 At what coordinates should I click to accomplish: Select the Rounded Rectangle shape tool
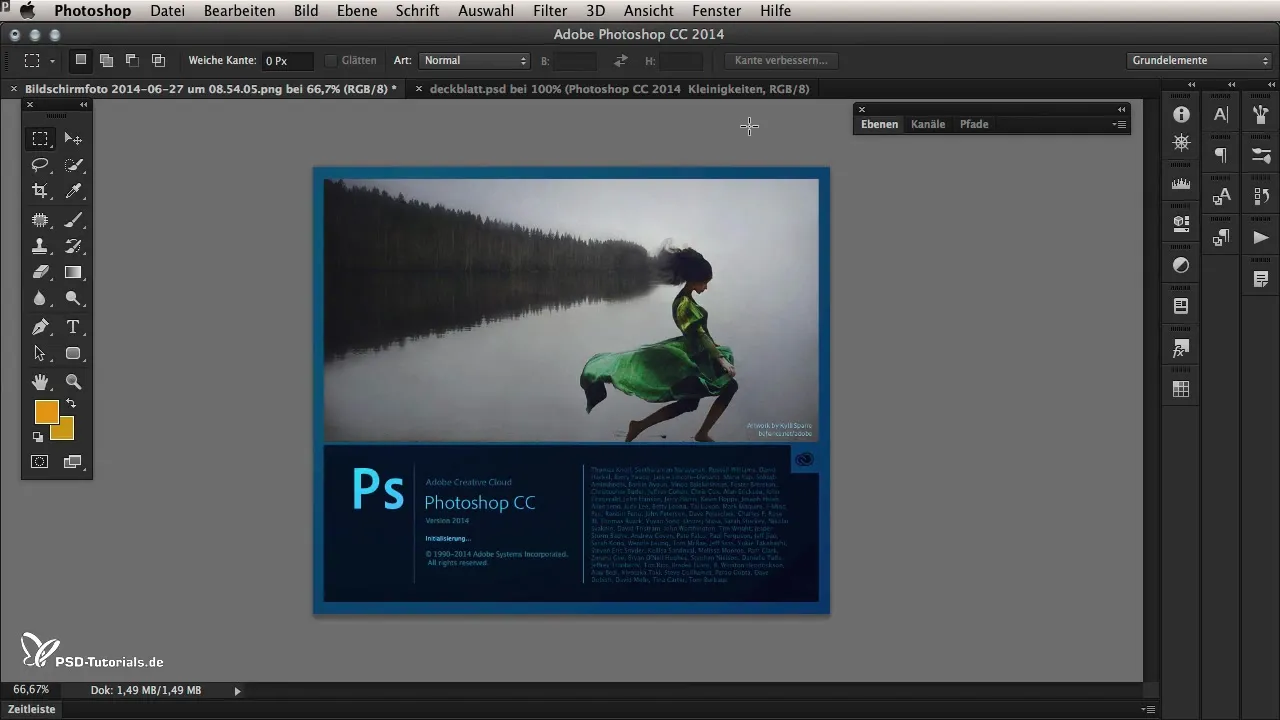pos(73,353)
